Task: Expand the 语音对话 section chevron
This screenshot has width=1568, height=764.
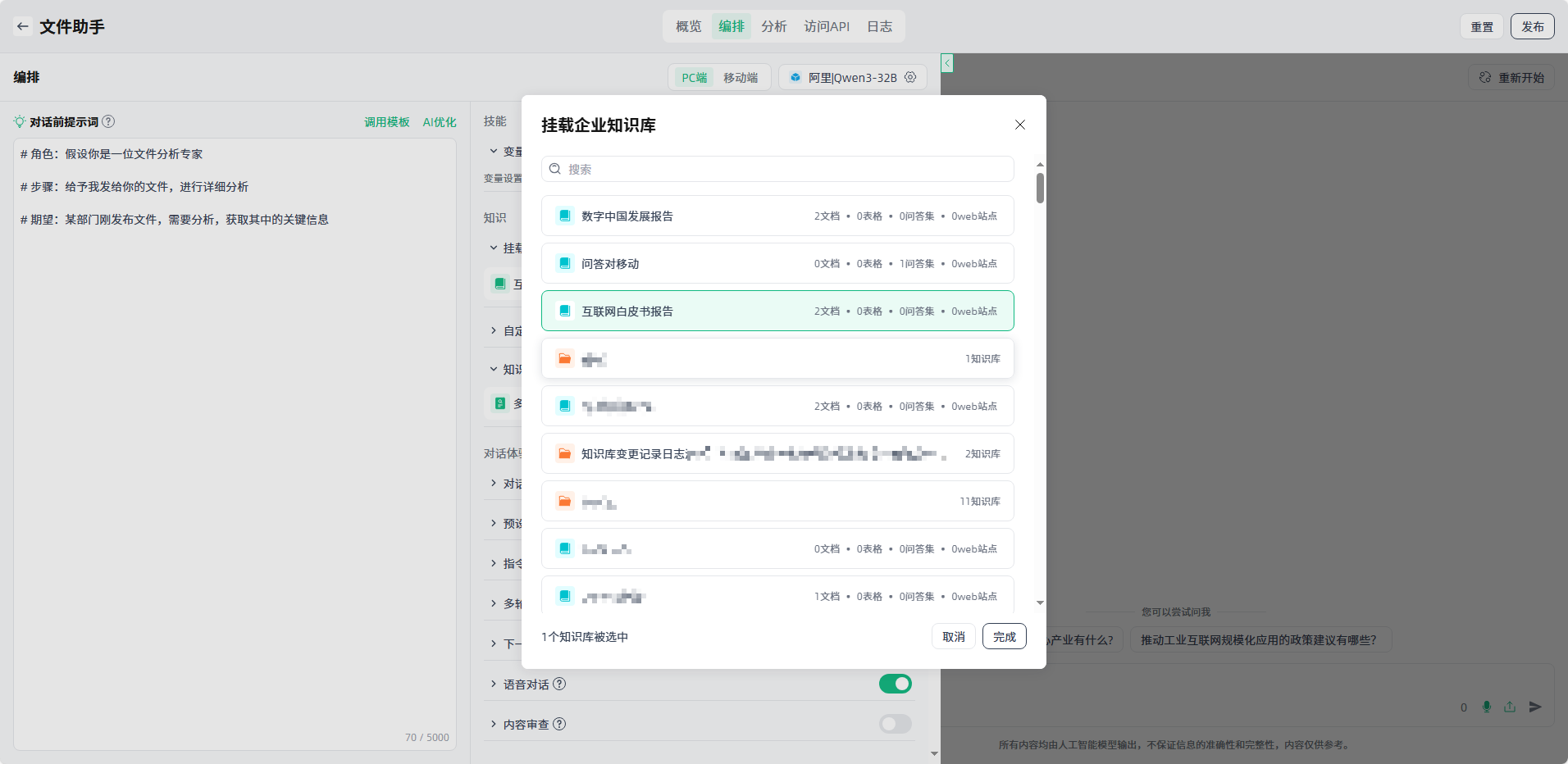Action: tap(494, 684)
